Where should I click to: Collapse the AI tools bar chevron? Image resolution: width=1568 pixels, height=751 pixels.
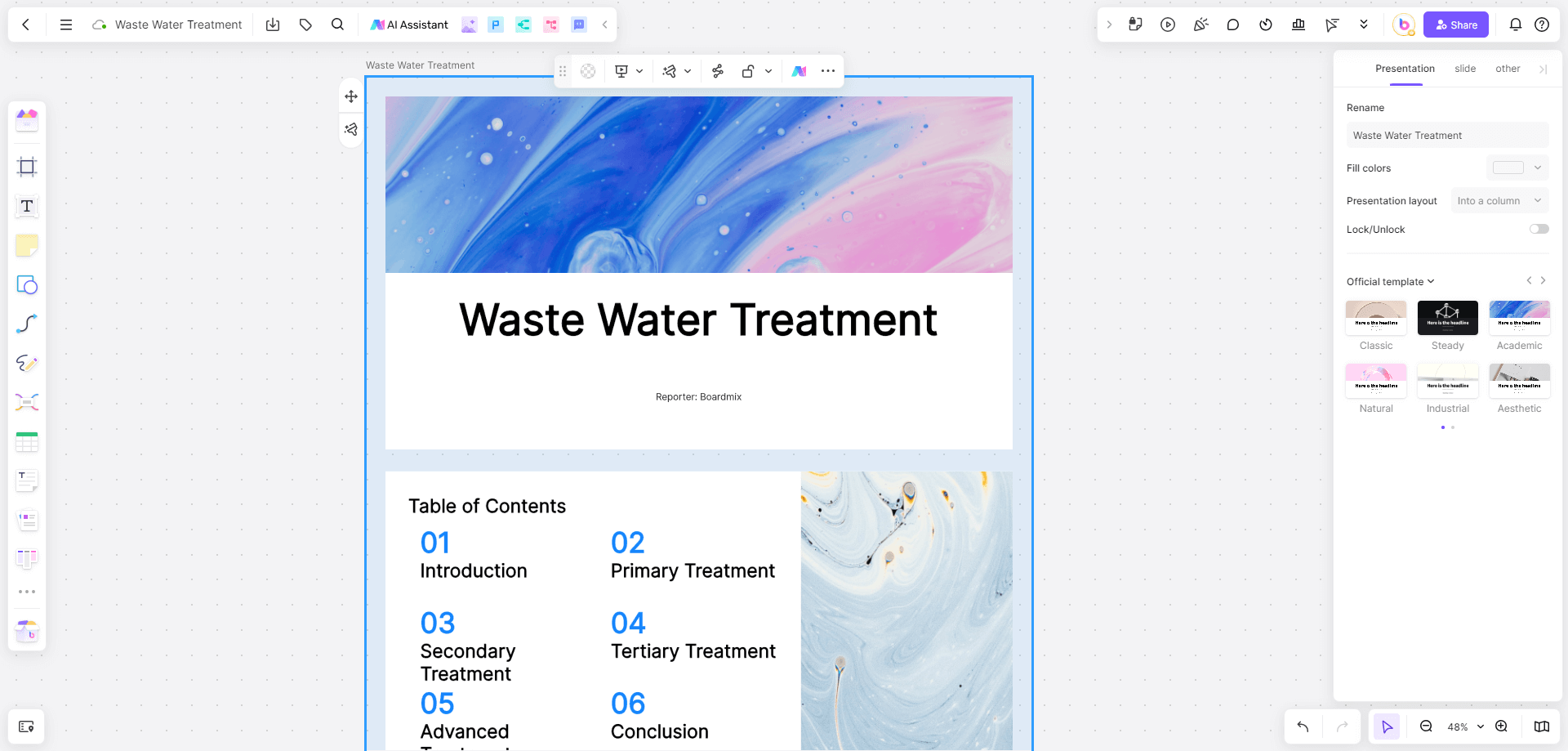coord(604,25)
